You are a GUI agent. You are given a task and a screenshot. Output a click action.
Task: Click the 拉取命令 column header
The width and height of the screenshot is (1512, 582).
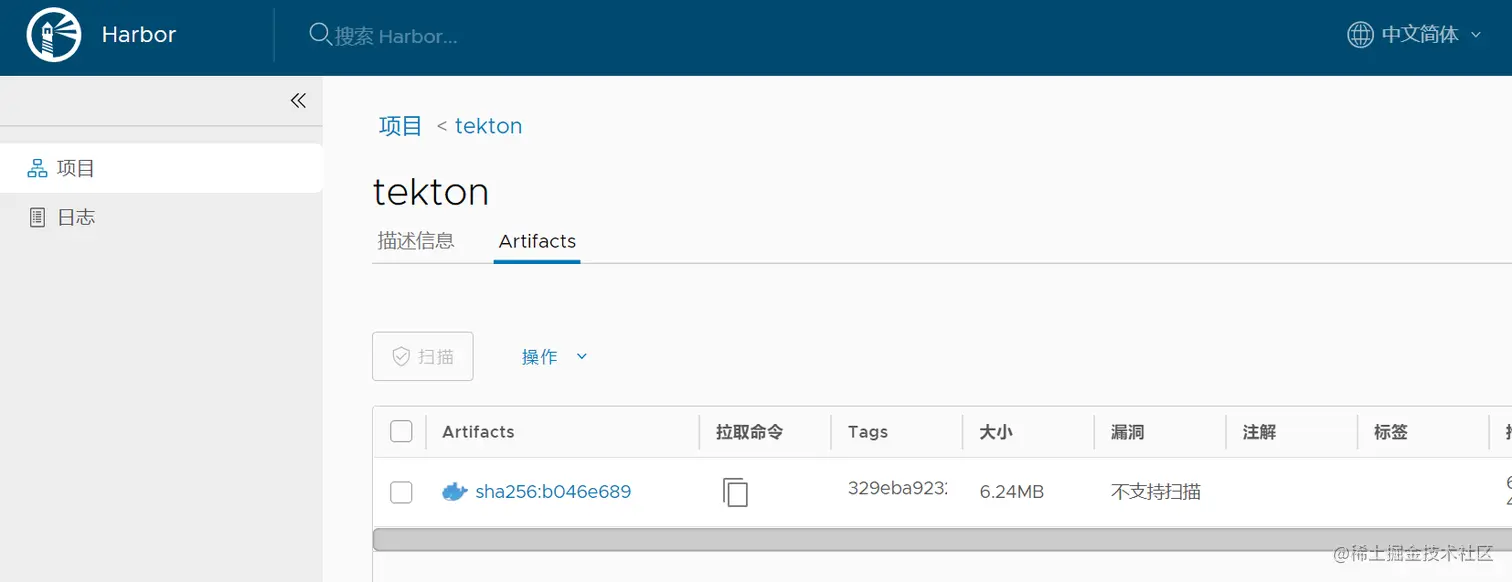(749, 432)
